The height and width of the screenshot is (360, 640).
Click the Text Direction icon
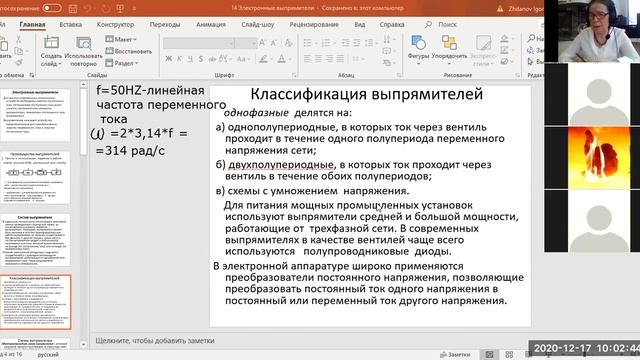[387, 40]
